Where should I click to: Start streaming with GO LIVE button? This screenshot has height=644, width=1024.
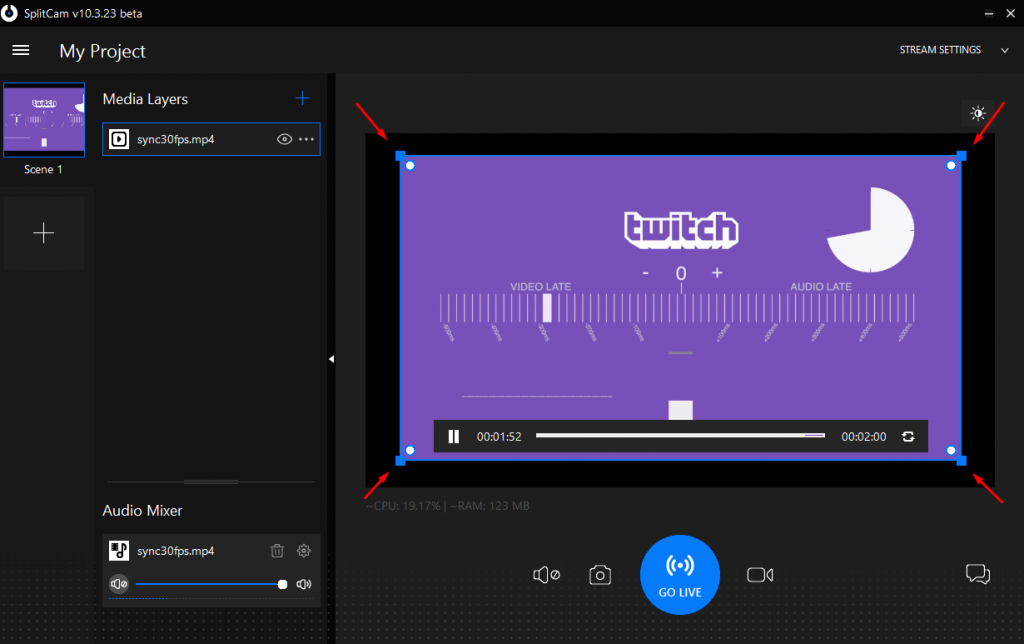tap(680, 575)
